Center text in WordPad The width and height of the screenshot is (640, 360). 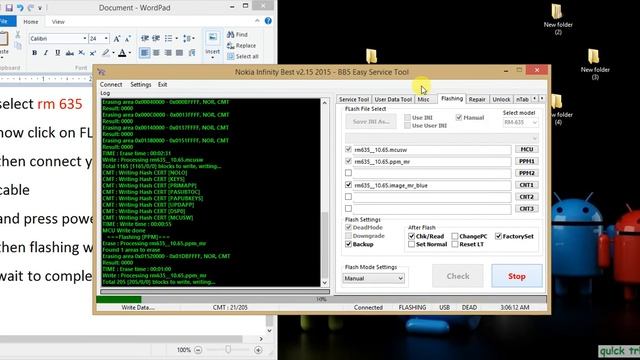point(156,53)
